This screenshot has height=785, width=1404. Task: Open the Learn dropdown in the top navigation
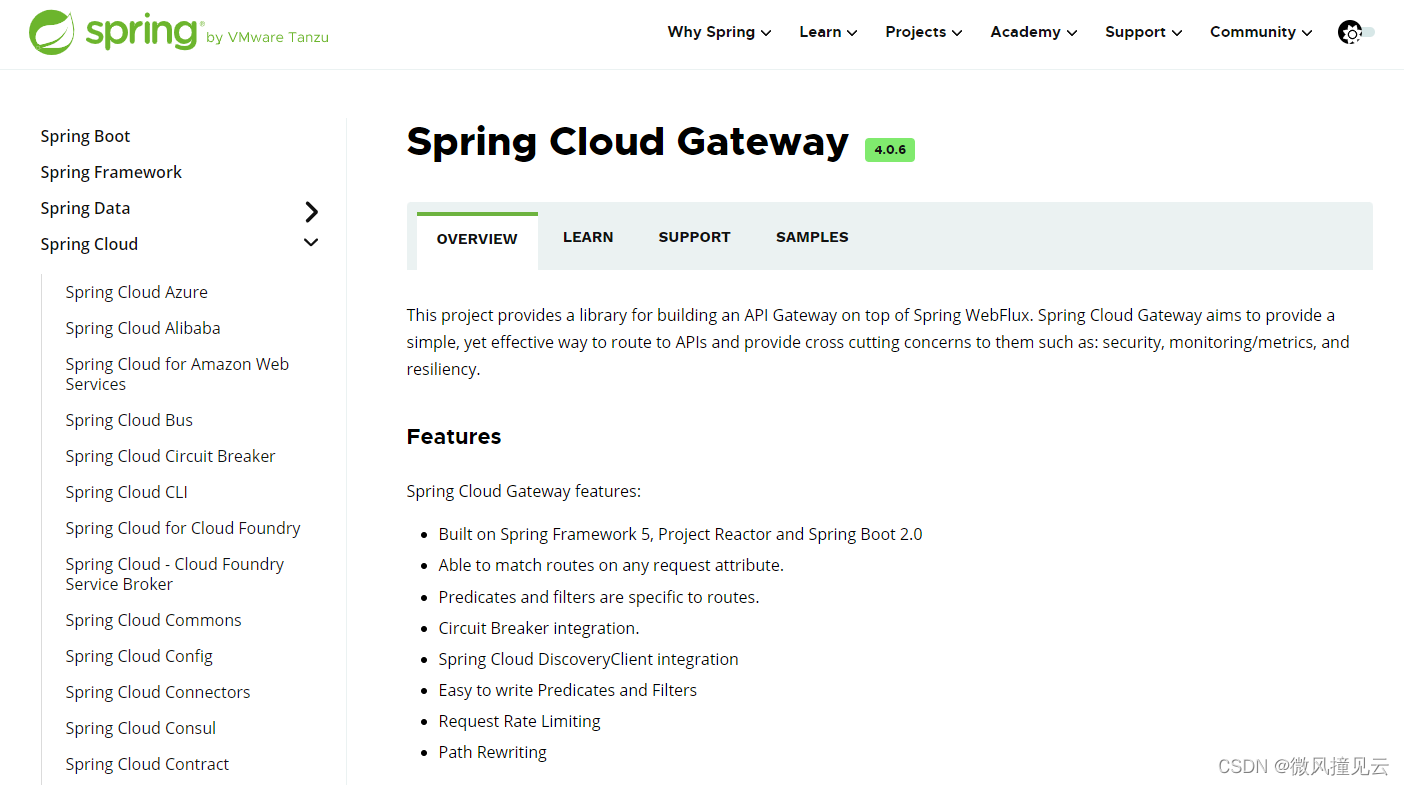coord(828,32)
